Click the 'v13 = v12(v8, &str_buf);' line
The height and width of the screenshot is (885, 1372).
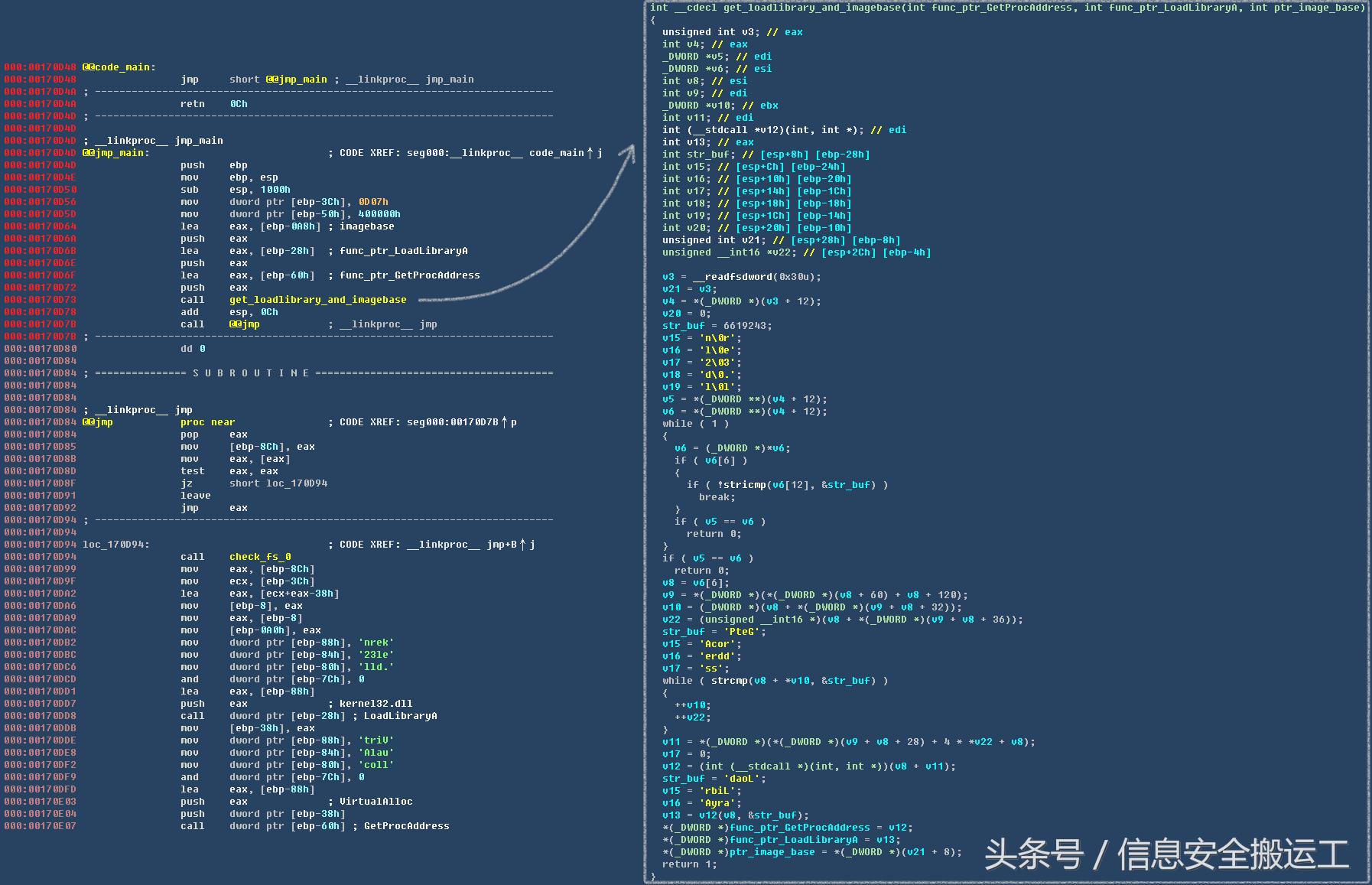(x=736, y=815)
